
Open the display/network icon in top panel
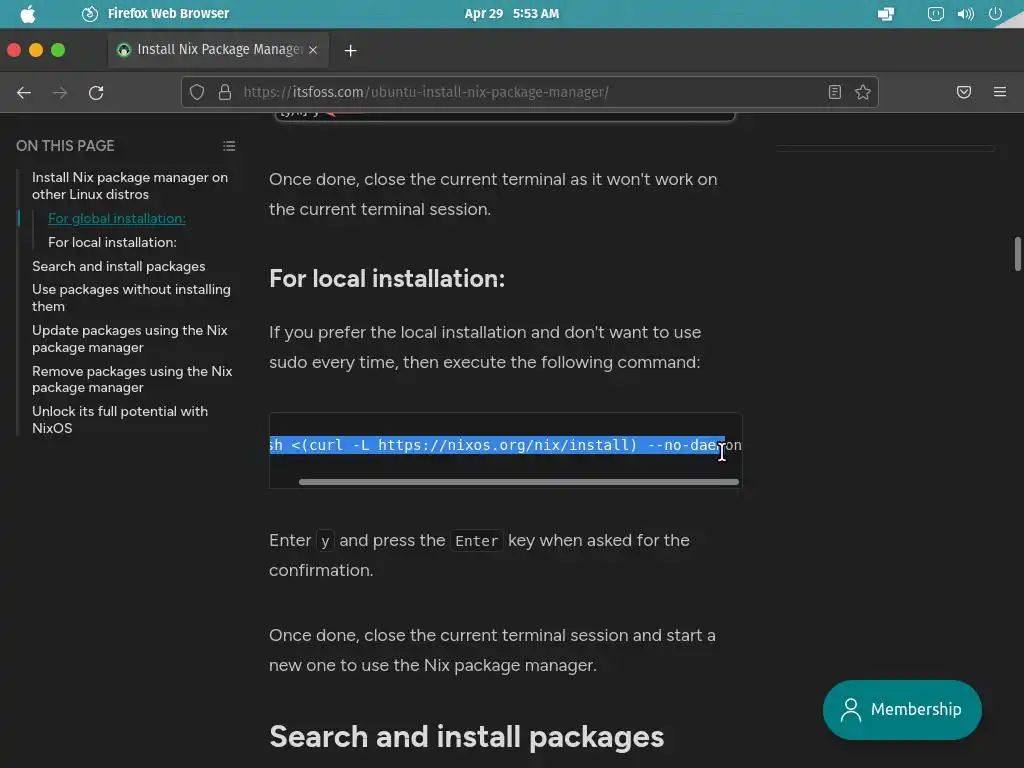886,14
